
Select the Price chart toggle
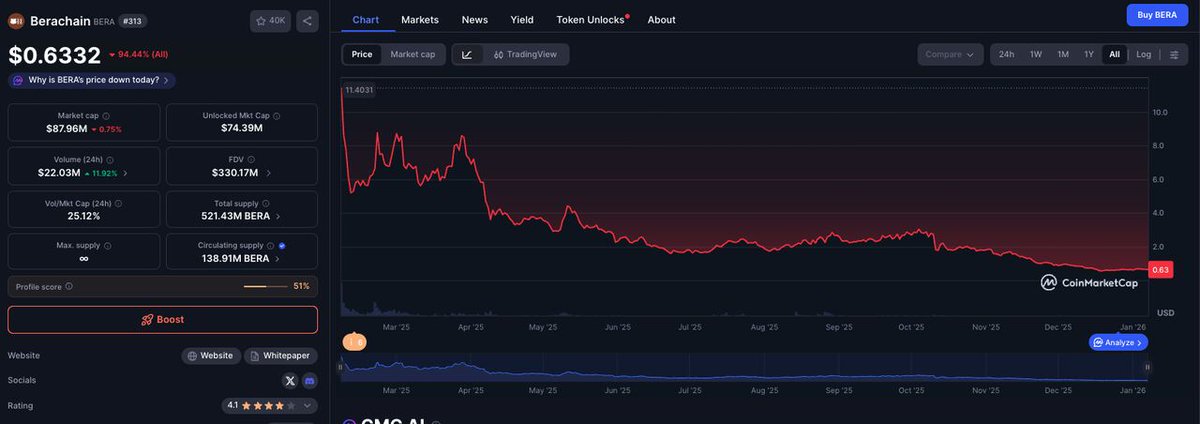tap(362, 54)
